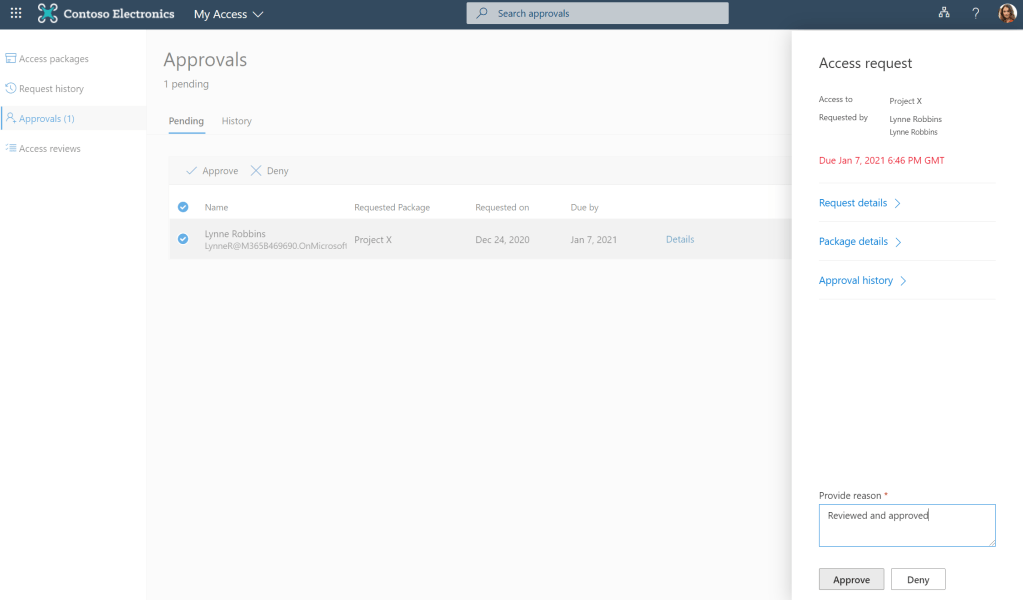Click the Access reviews list icon

point(11,149)
